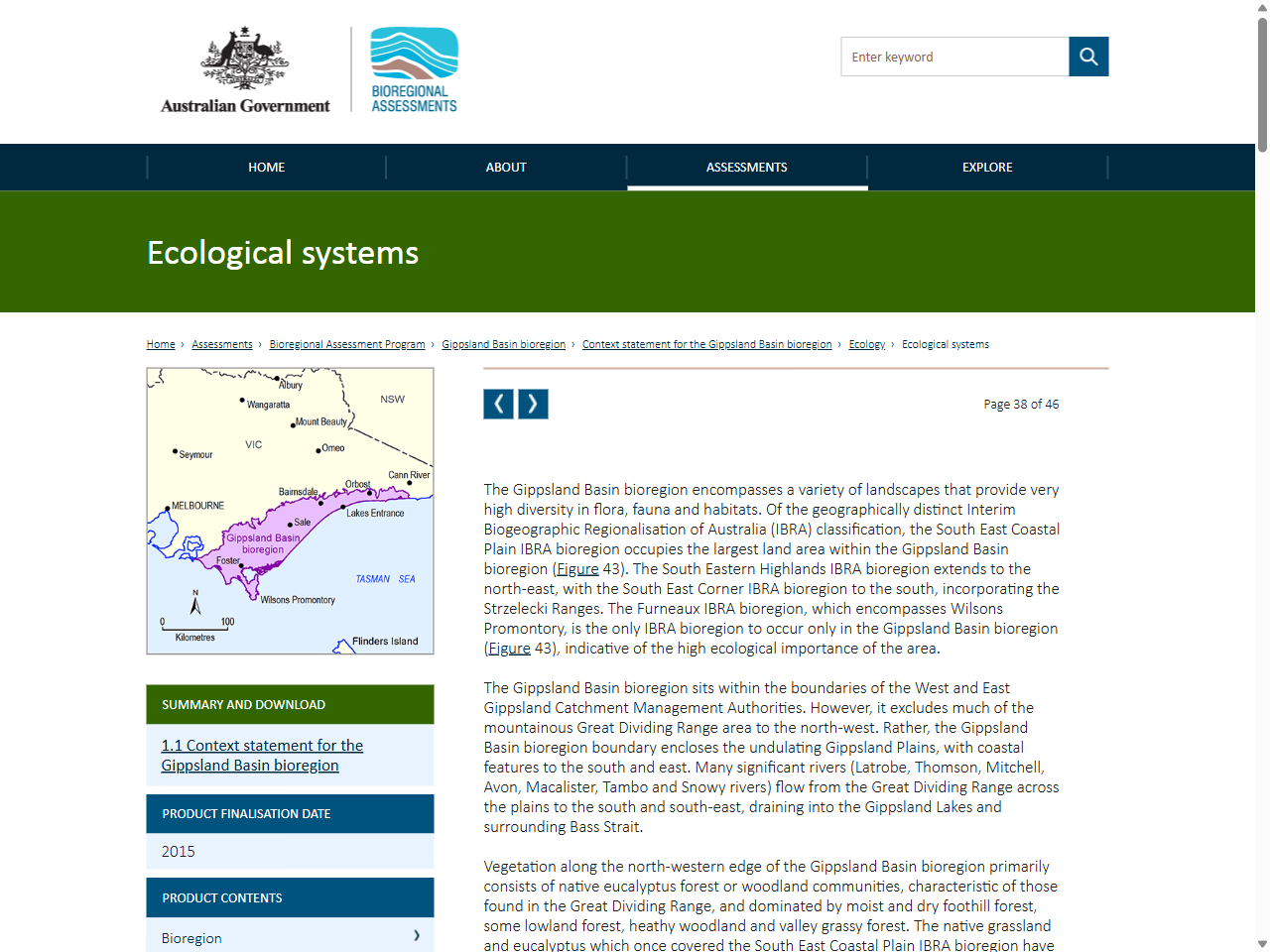The height and width of the screenshot is (952, 1270).
Task: Open the Context statement breadcrumb link
Action: pyautogui.click(x=707, y=344)
